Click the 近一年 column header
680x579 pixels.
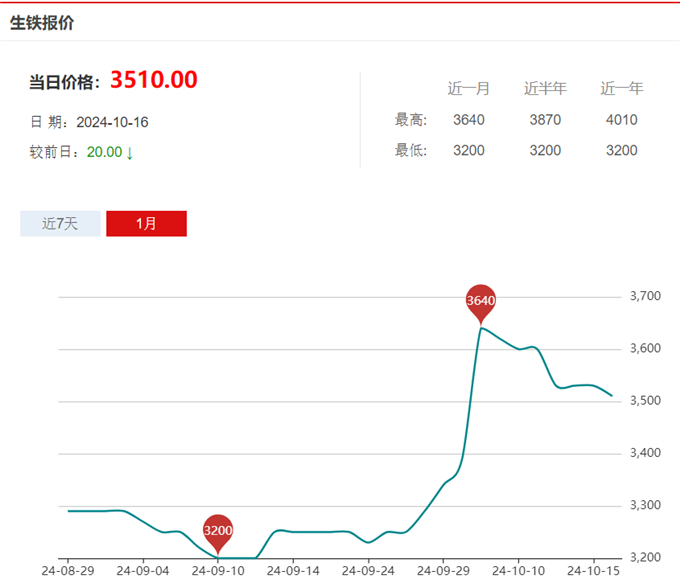point(621,88)
